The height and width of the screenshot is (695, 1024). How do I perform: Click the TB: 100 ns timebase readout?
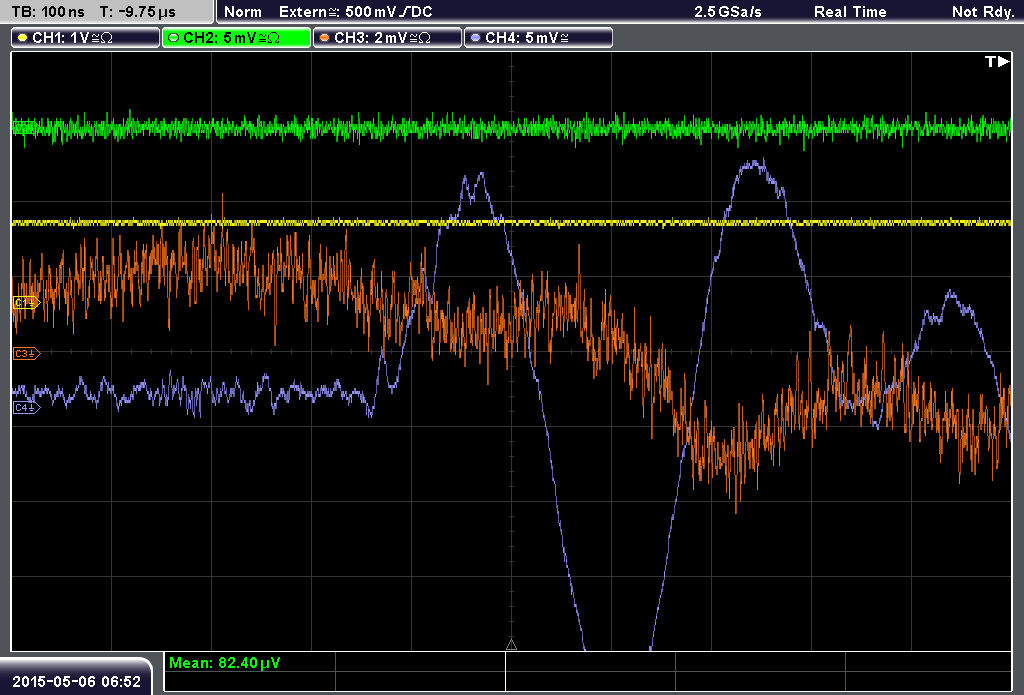pyautogui.click(x=48, y=12)
